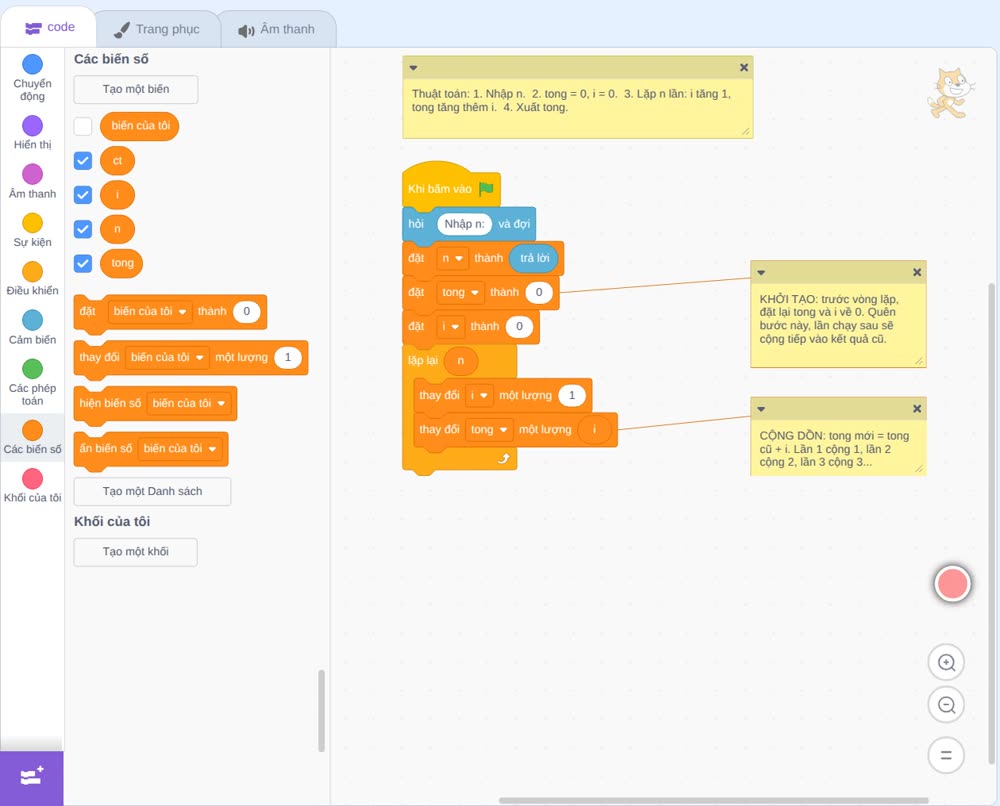Open the Cảm biến category circle
This screenshot has width=1000, height=806.
[x=32, y=320]
